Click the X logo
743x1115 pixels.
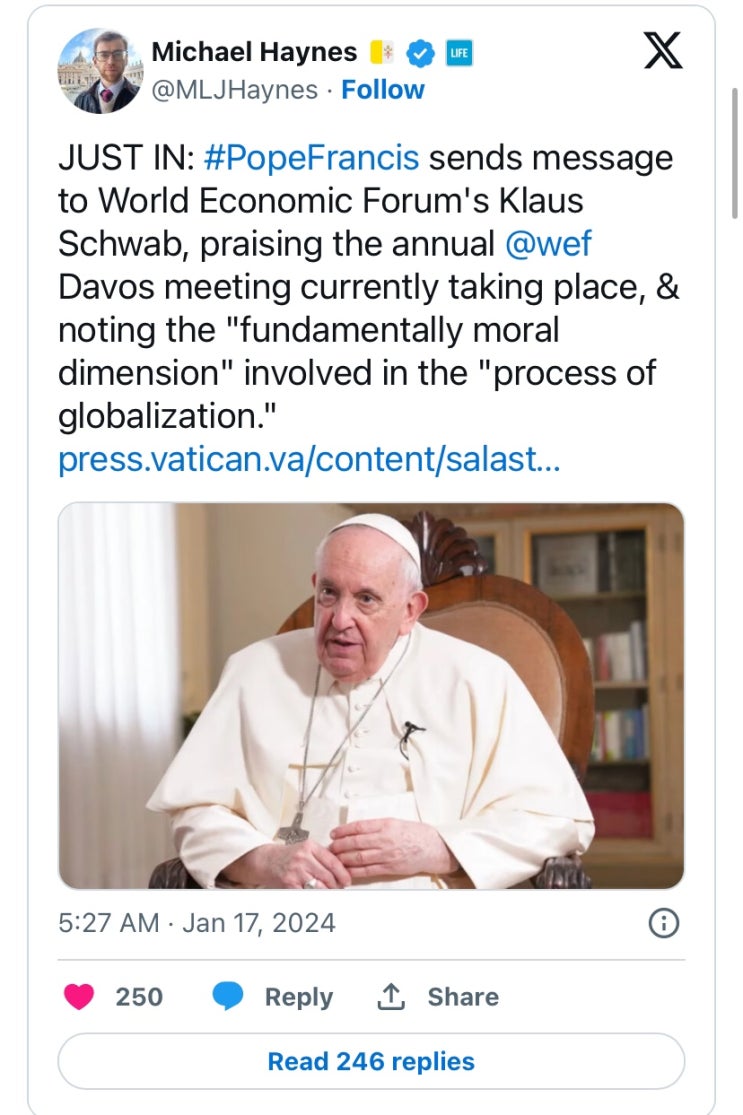pyautogui.click(x=662, y=51)
